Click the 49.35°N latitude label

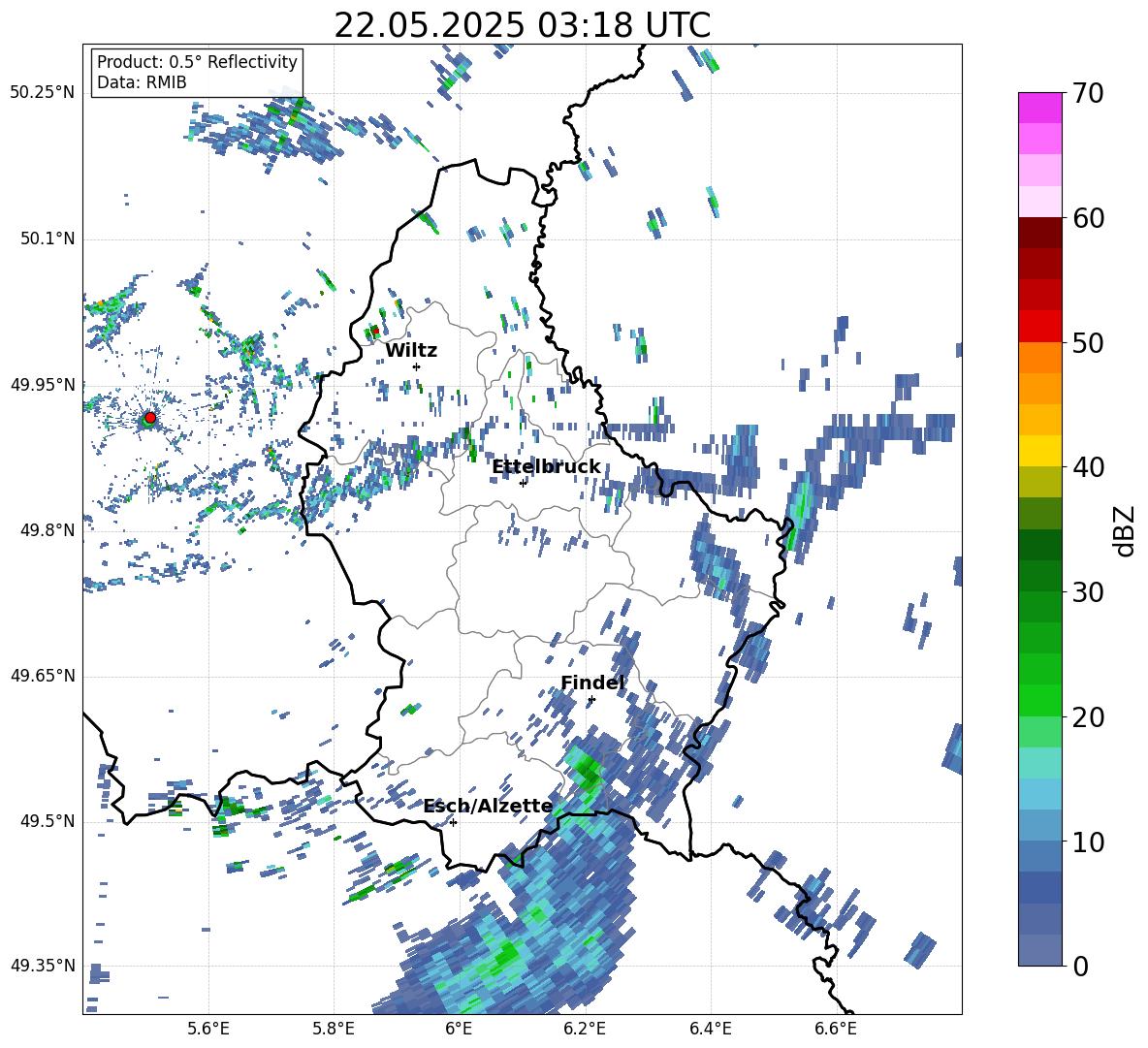(43, 966)
